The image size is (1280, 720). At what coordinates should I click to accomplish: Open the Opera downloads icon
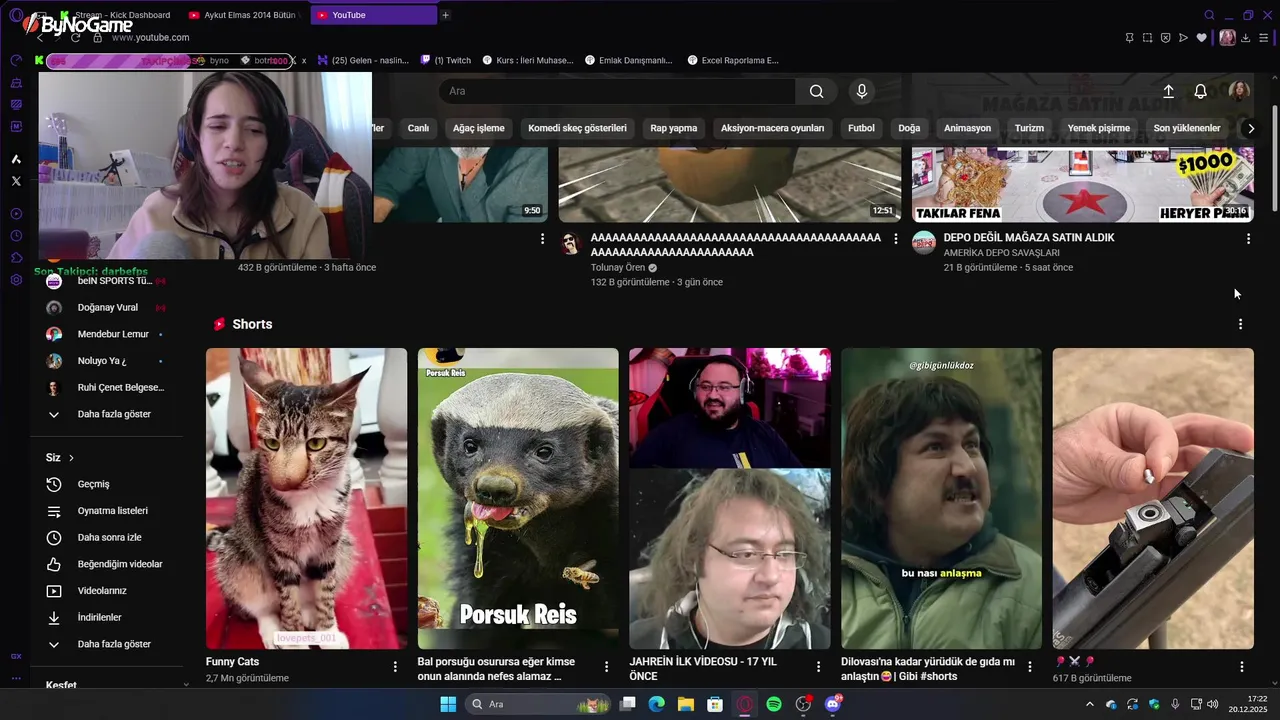pyautogui.click(x=1246, y=38)
